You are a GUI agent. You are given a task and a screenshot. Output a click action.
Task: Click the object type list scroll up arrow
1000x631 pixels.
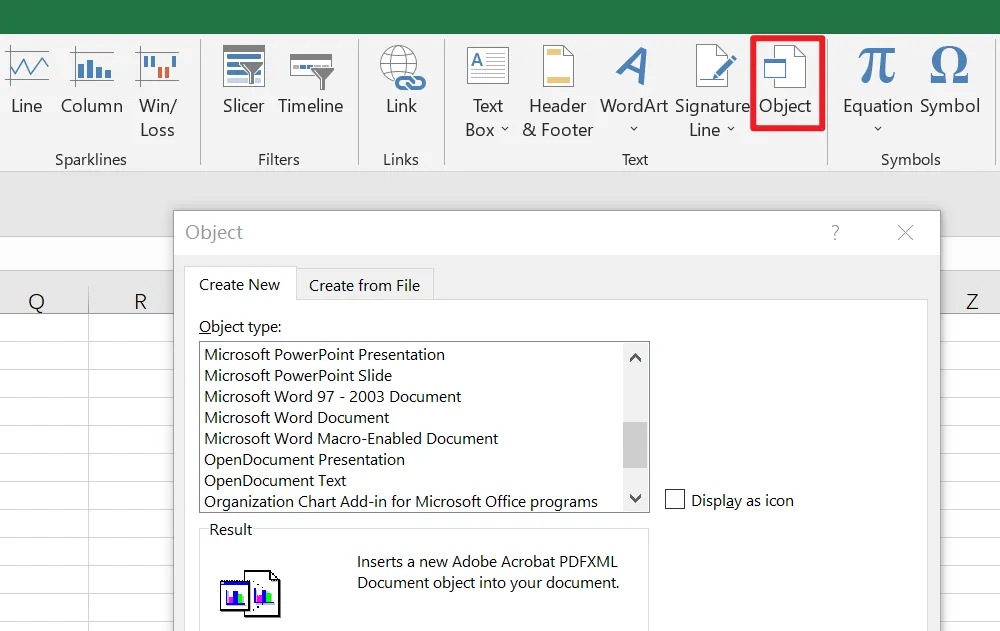pos(635,358)
